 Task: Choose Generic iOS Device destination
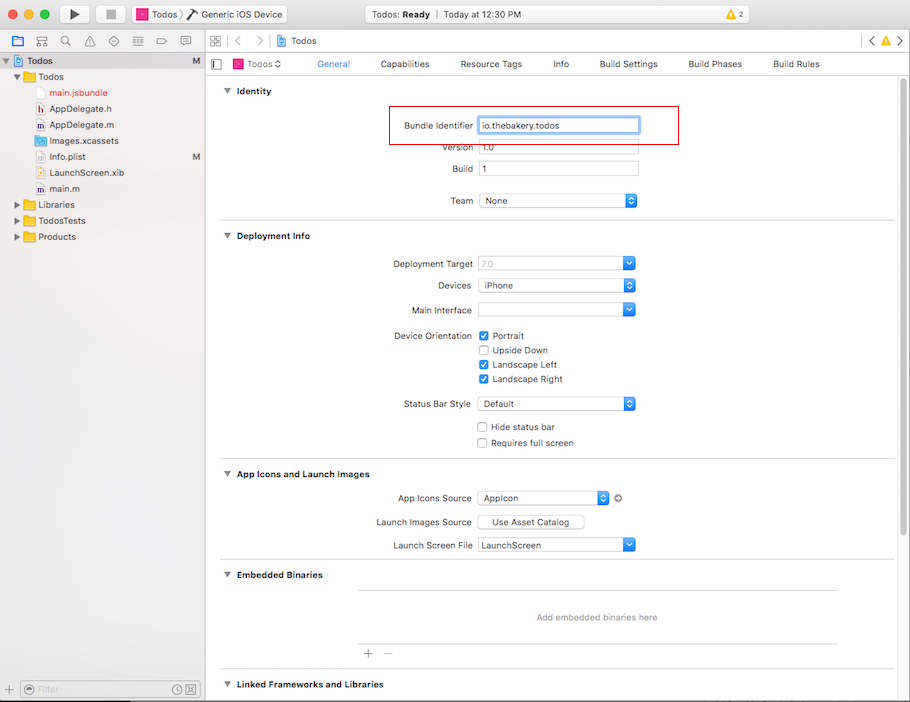click(235, 15)
